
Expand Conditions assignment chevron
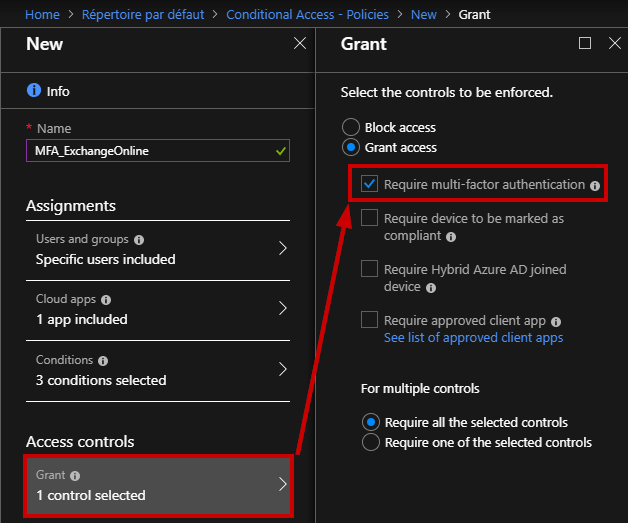pyautogui.click(x=283, y=369)
